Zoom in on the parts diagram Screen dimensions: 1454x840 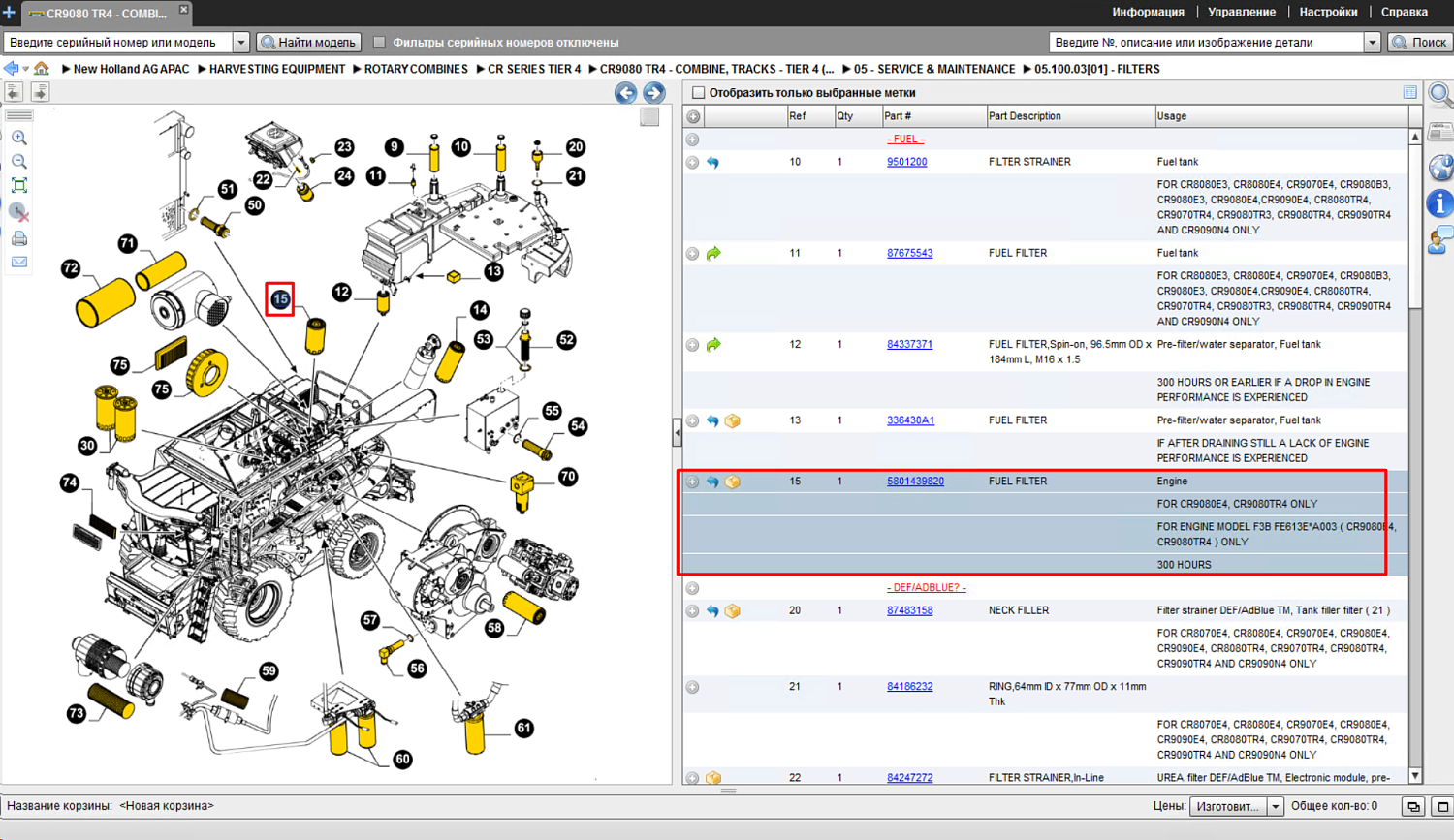(18, 138)
